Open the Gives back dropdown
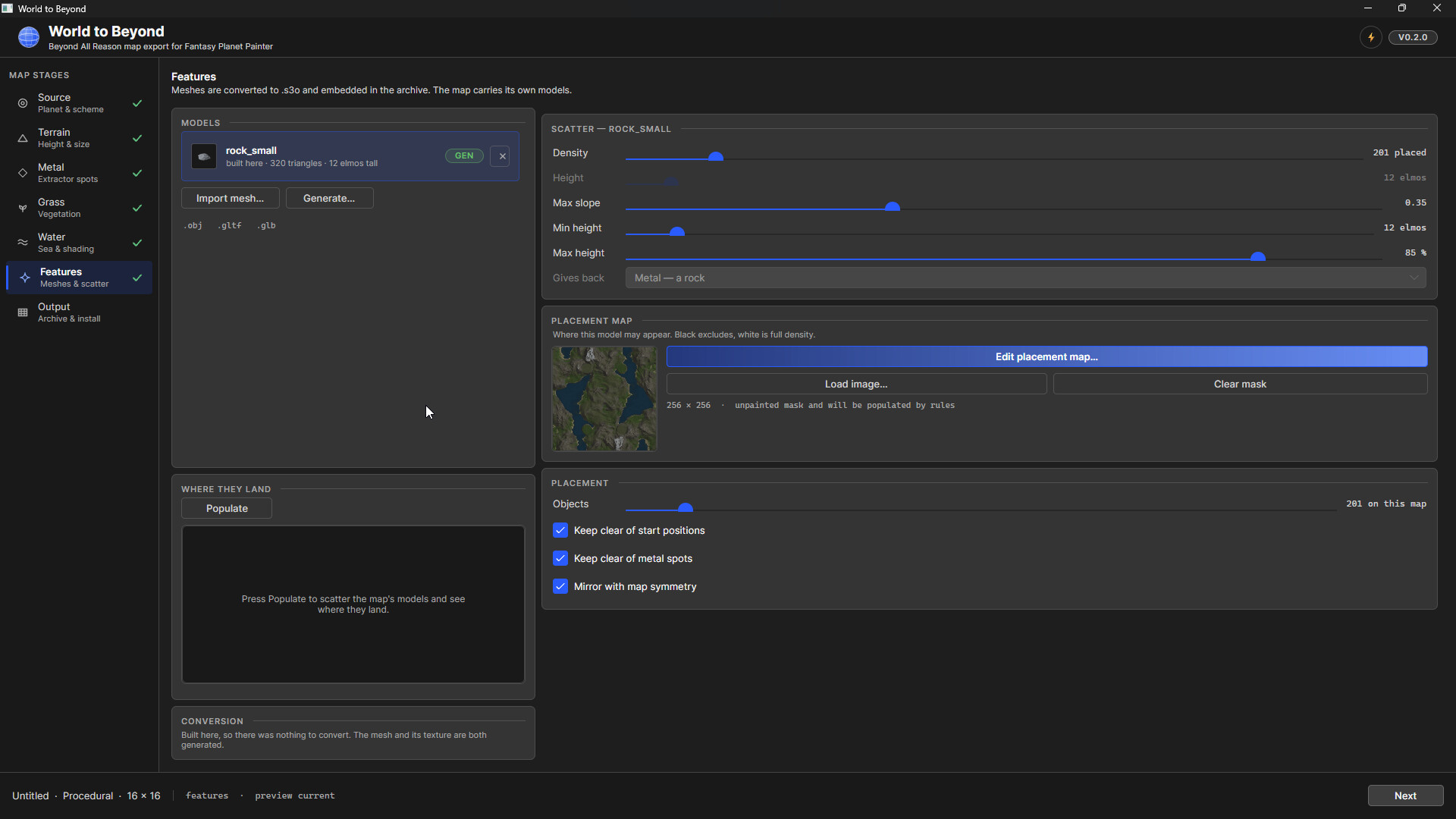The height and width of the screenshot is (819, 1456). [x=1025, y=278]
